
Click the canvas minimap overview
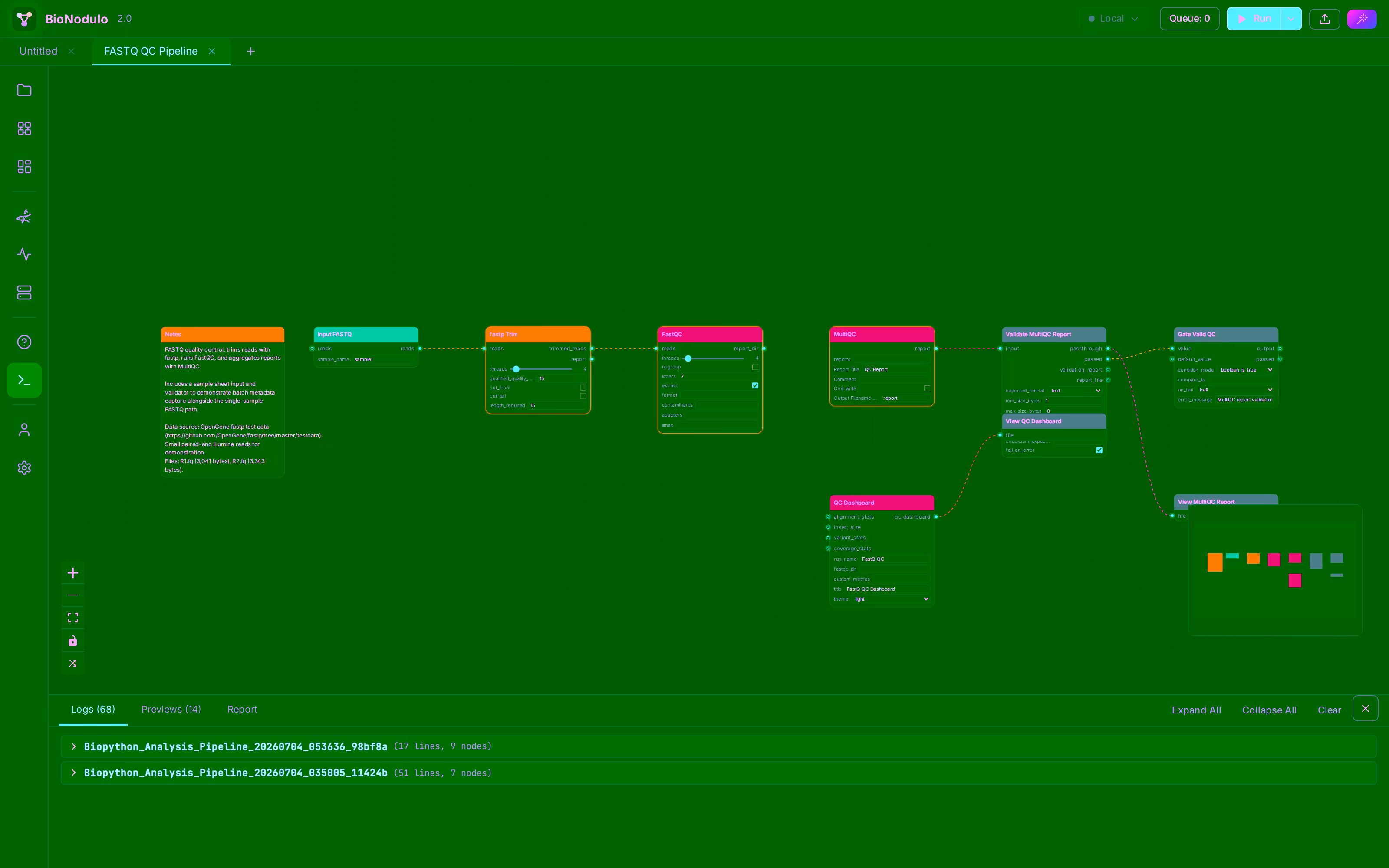1275,570
